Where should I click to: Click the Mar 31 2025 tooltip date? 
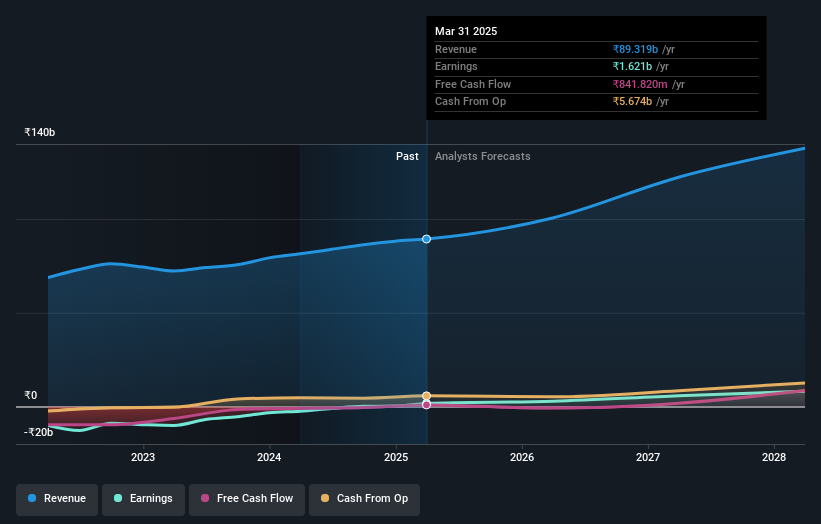click(466, 31)
